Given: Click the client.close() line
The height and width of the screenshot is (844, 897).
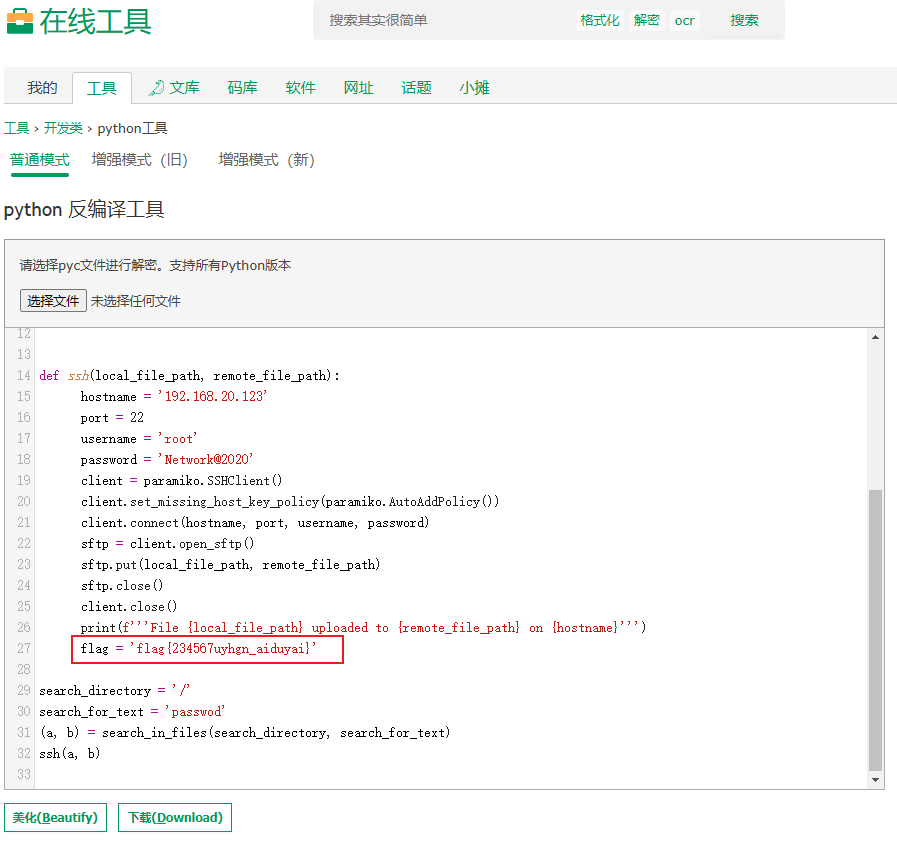Looking at the screenshot, I should coord(129,607).
